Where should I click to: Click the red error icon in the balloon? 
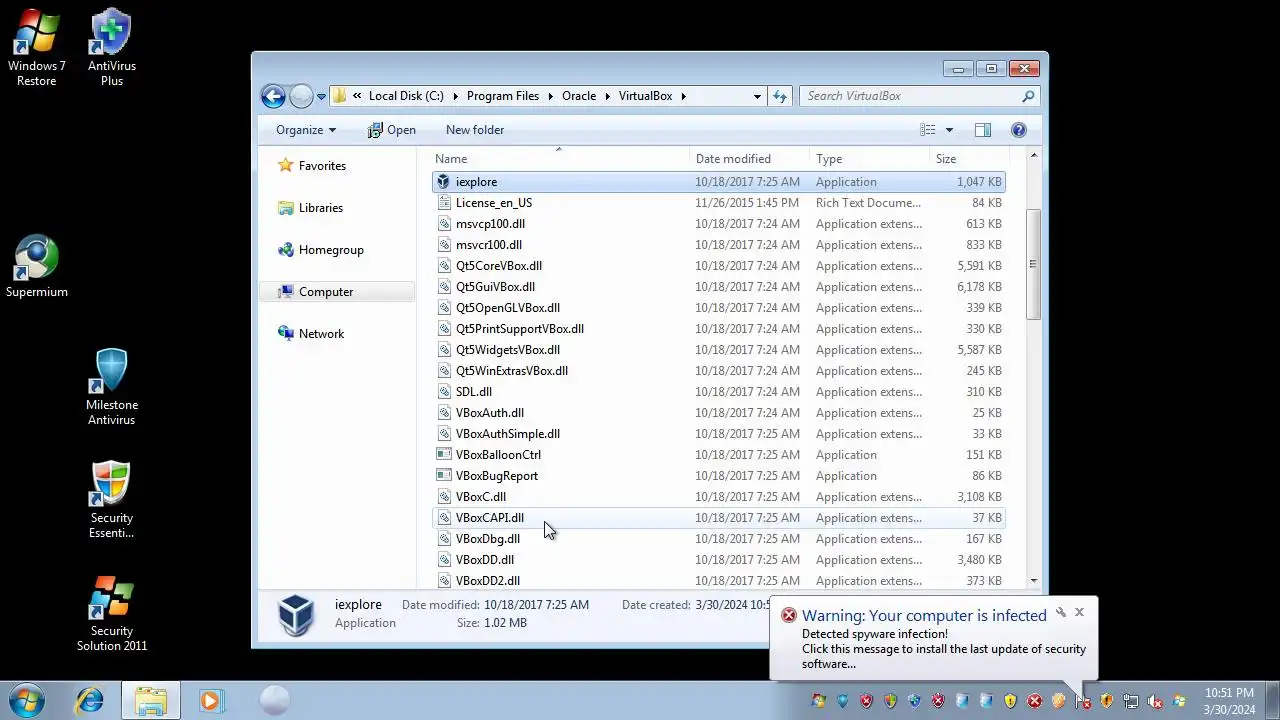[x=789, y=615]
